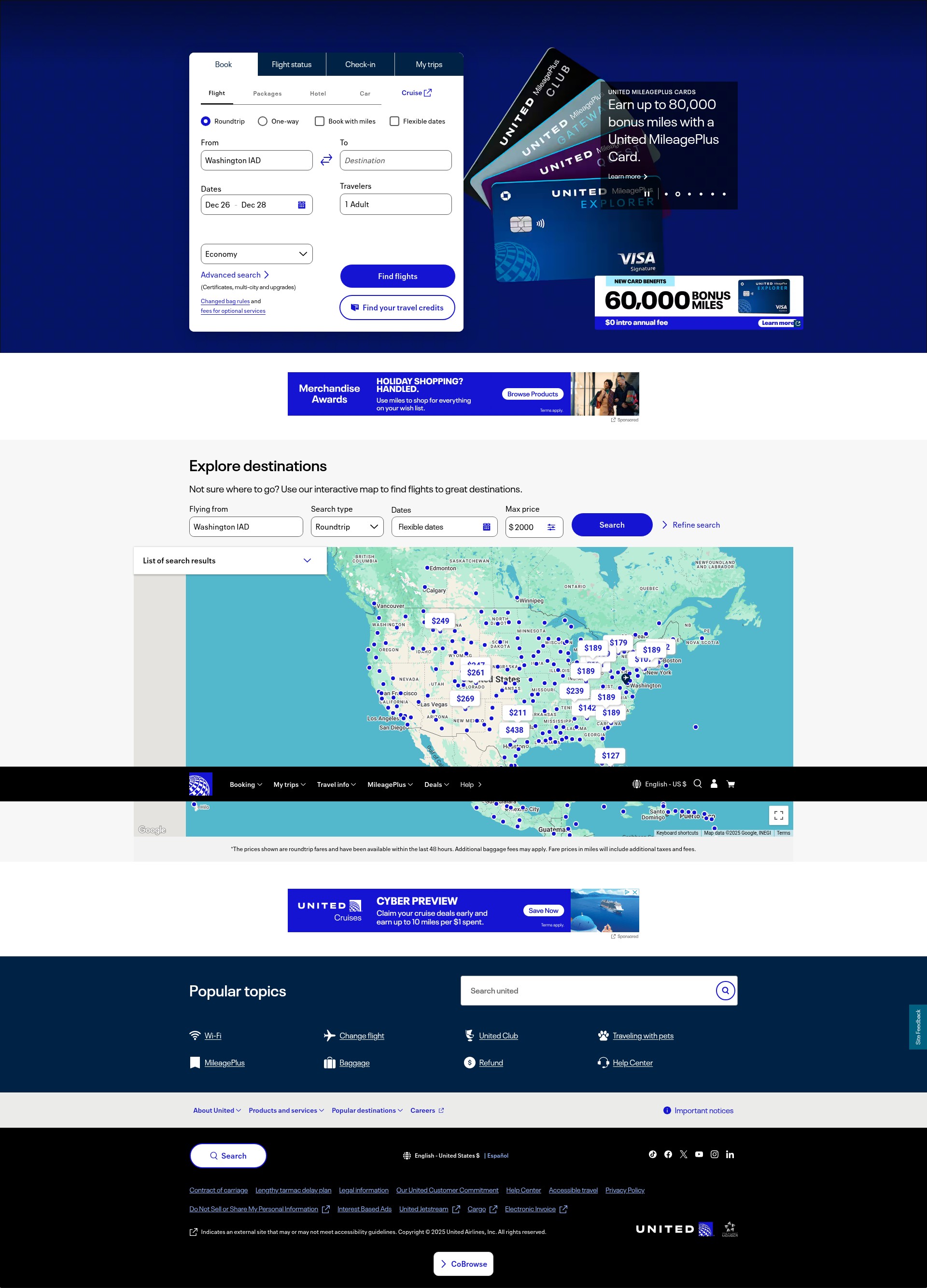Pause the card carousel

(x=646, y=194)
